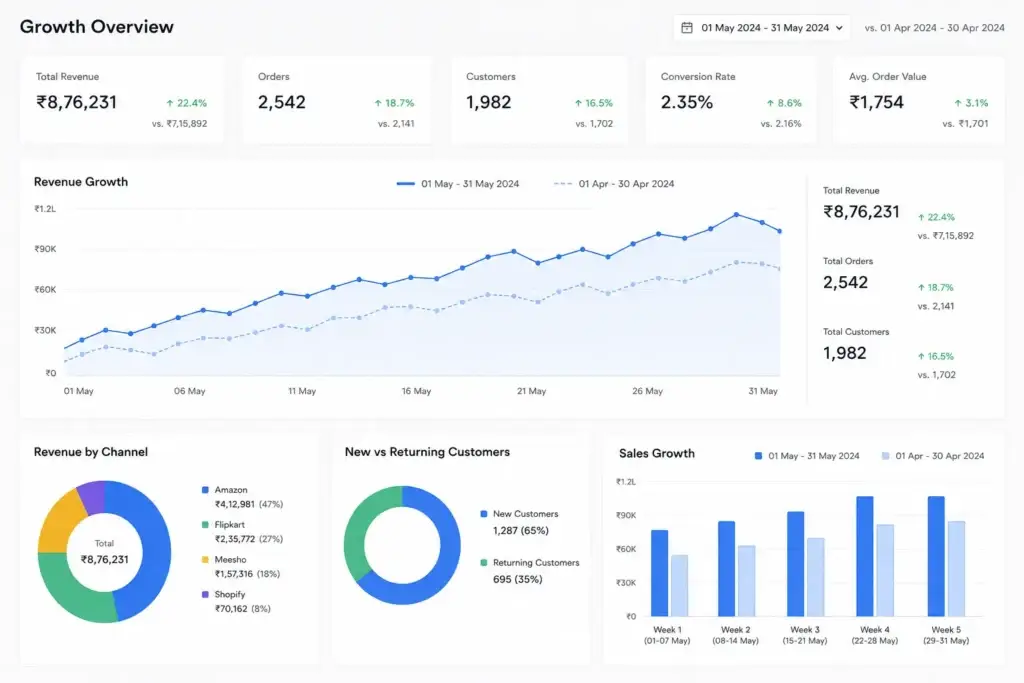Select the Orders 2,542 top card
This screenshot has width=1024, height=683.
coord(337,100)
